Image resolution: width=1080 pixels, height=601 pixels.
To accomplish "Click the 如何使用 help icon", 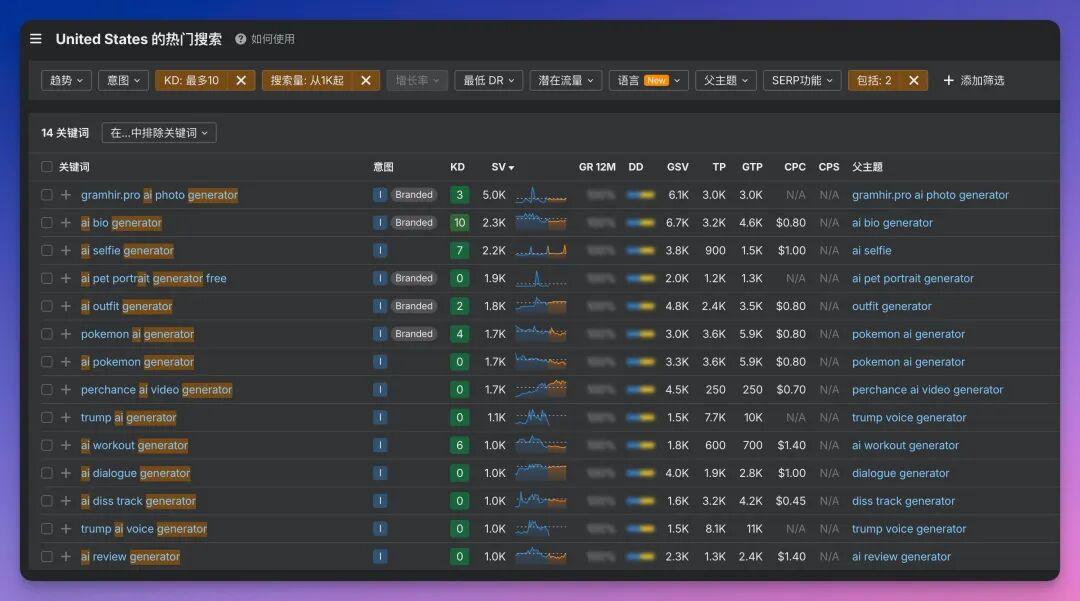I will pyautogui.click(x=241, y=39).
